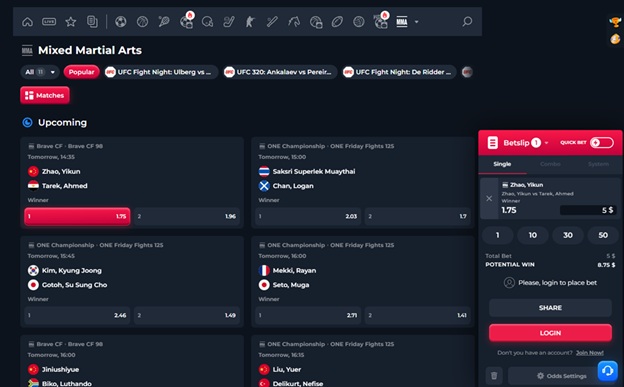Open Odds Settings

pyautogui.click(x=562, y=376)
